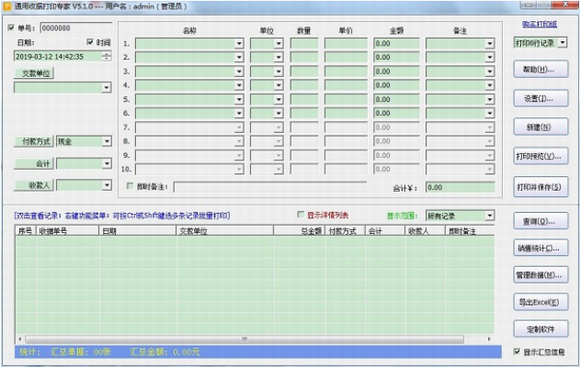Click the 单号 input field
This screenshot has height=367, width=580.
76,28
